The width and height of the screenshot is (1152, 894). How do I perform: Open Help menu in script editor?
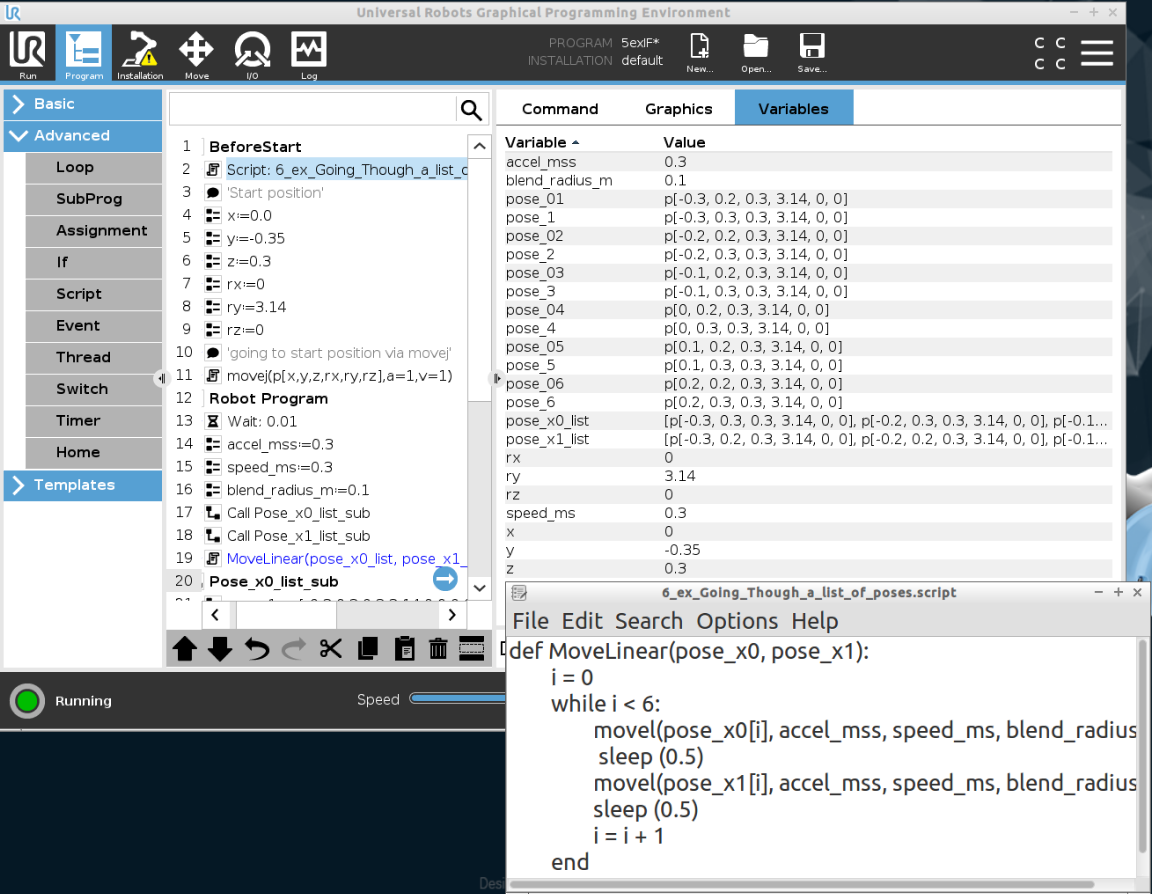pyautogui.click(x=814, y=621)
